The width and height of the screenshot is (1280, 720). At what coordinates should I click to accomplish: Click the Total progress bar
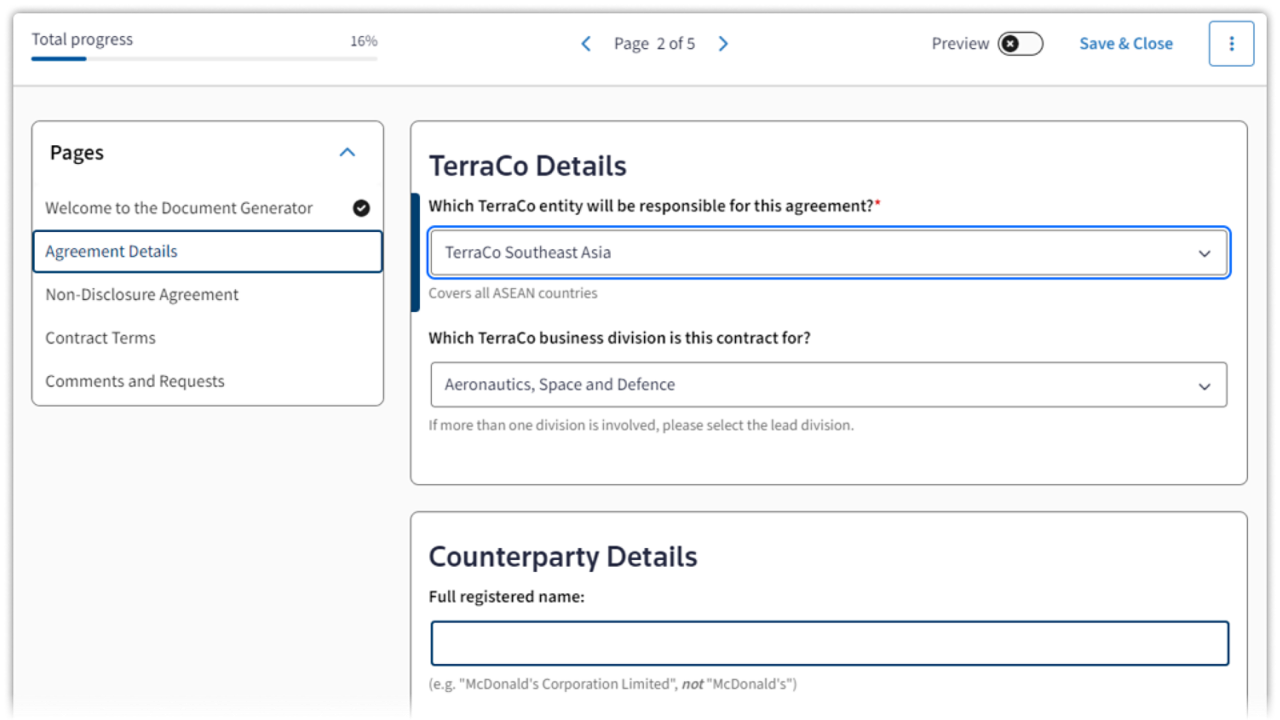tap(204, 59)
